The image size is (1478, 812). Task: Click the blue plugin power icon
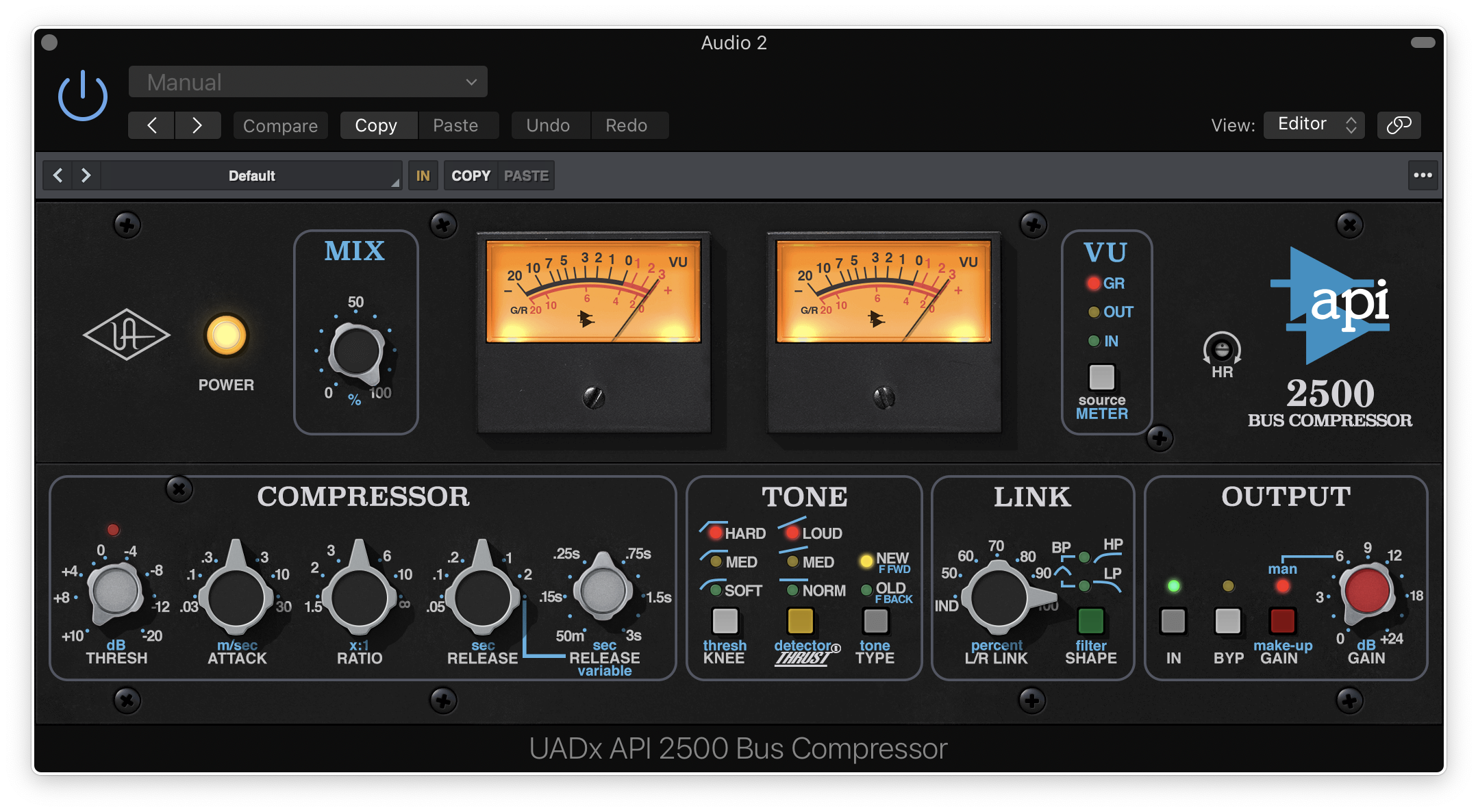[x=82, y=97]
